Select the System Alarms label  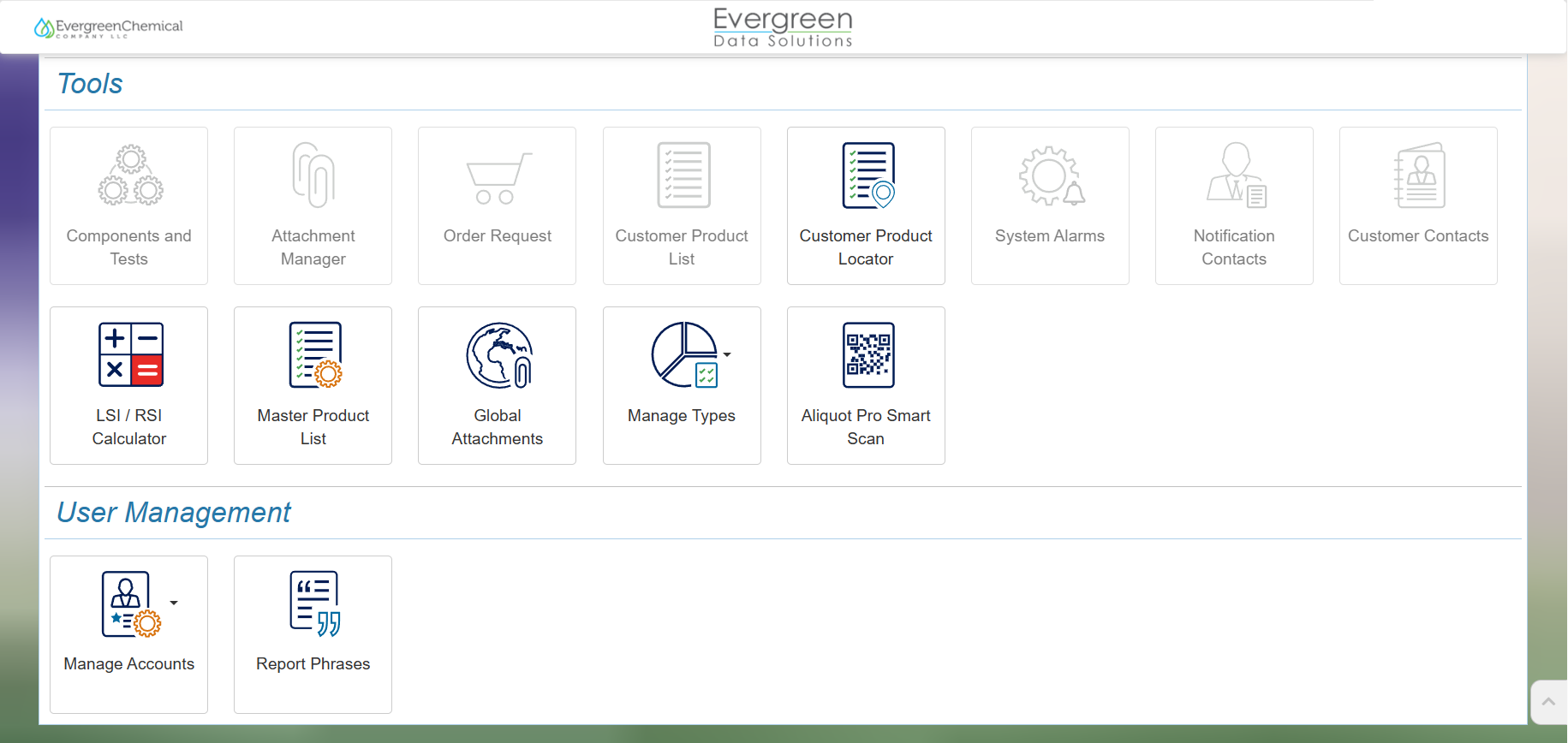pos(1050,235)
